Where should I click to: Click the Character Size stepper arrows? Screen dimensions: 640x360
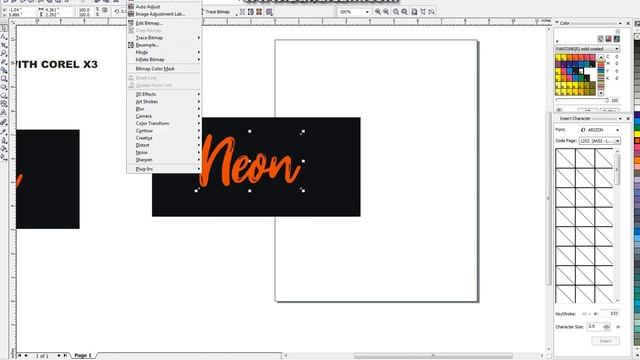tap(607, 327)
